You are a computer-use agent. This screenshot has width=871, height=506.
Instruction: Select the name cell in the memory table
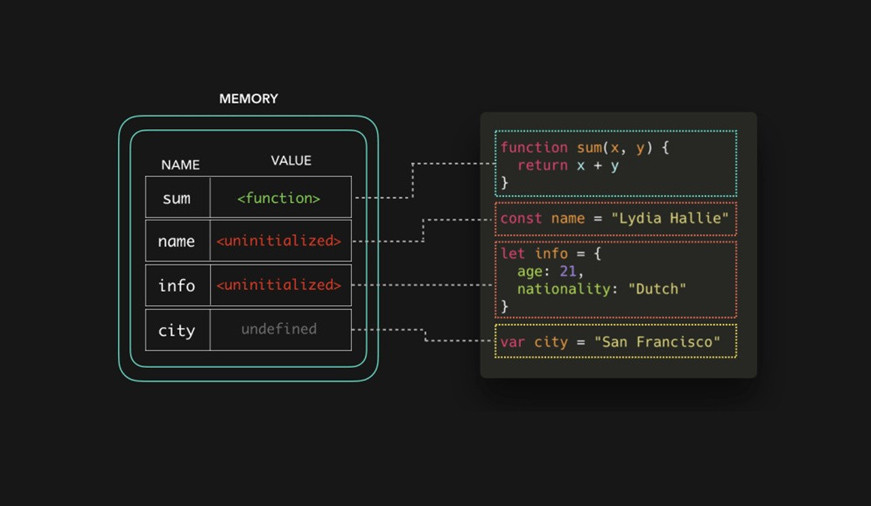[177, 241]
